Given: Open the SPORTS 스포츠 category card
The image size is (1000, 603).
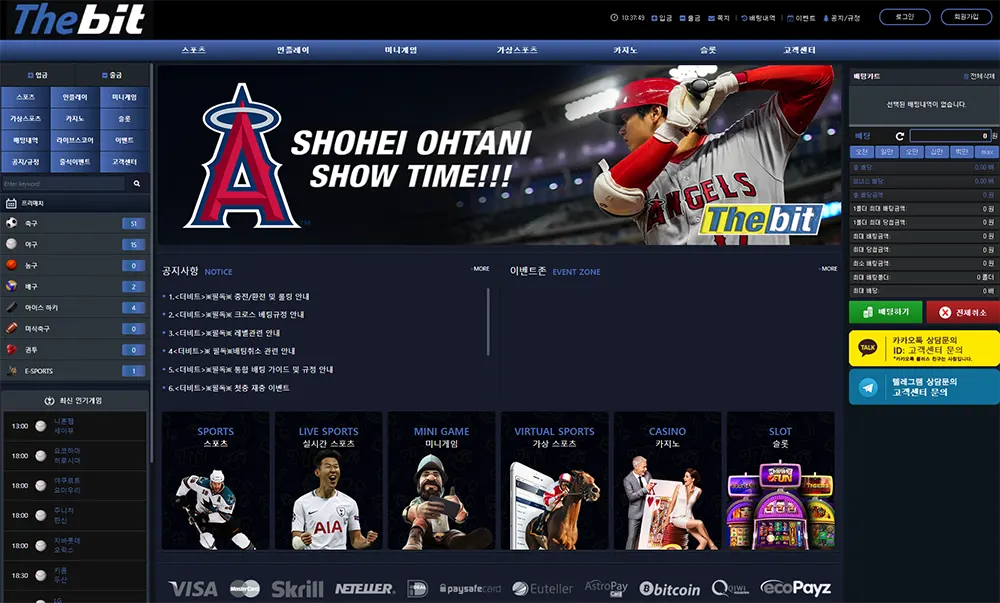Looking at the screenshot, I should [216, 481].
